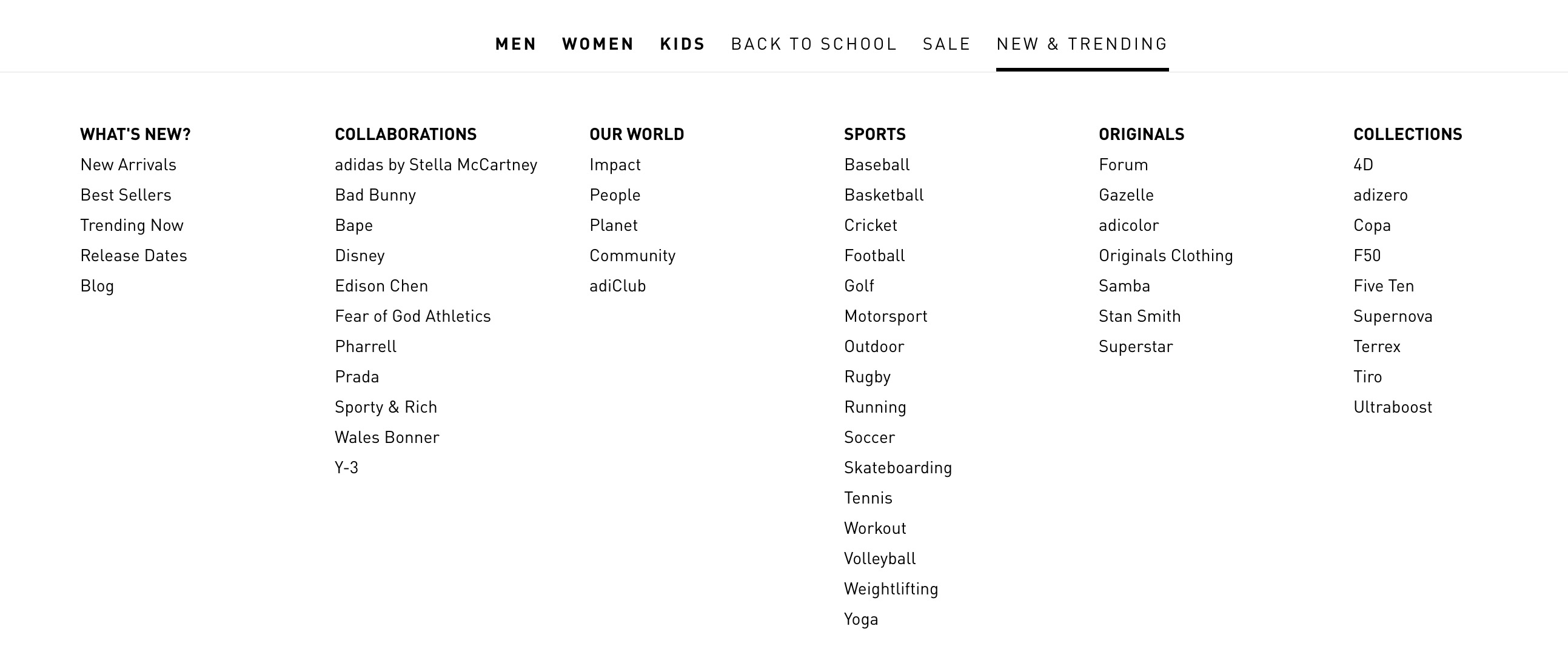
Task: Open Fear of God Athletics collaboration
Action: 413,316
